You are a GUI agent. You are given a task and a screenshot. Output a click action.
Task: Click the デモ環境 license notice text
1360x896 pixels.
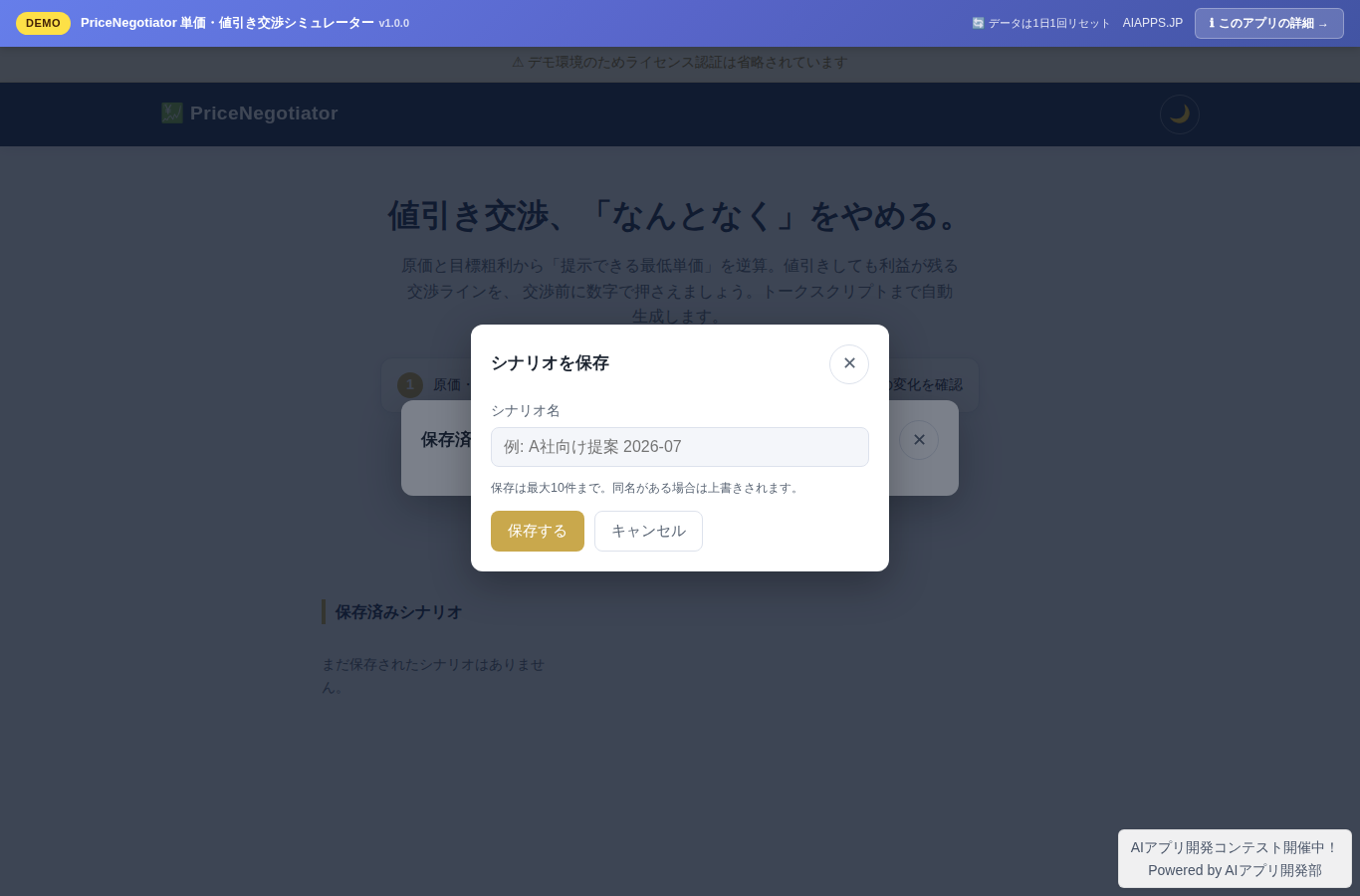pyautogui.click(x=680, y=62)
